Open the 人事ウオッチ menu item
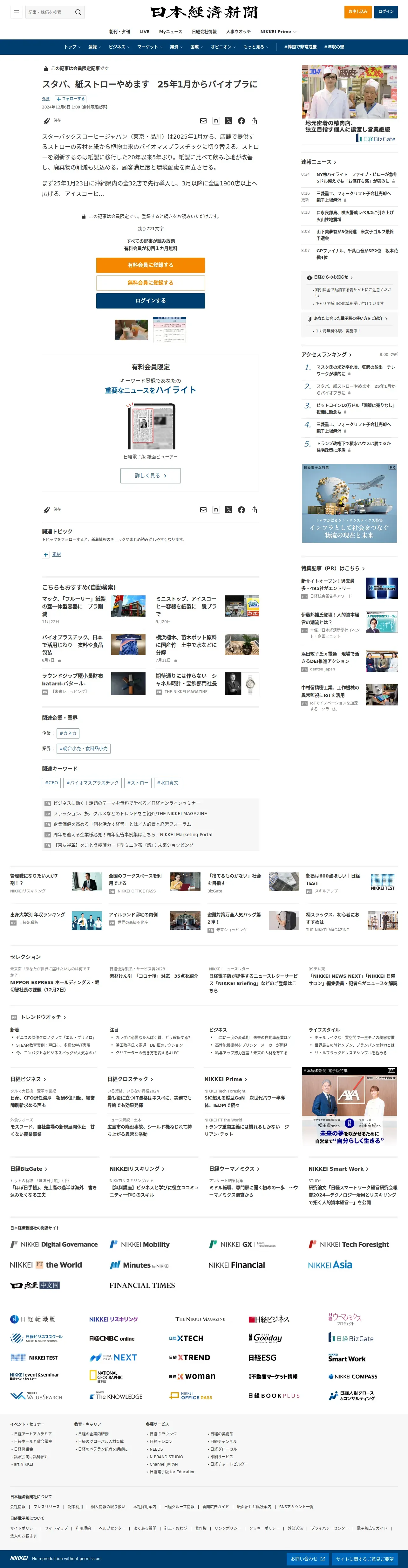 point(238,32)
